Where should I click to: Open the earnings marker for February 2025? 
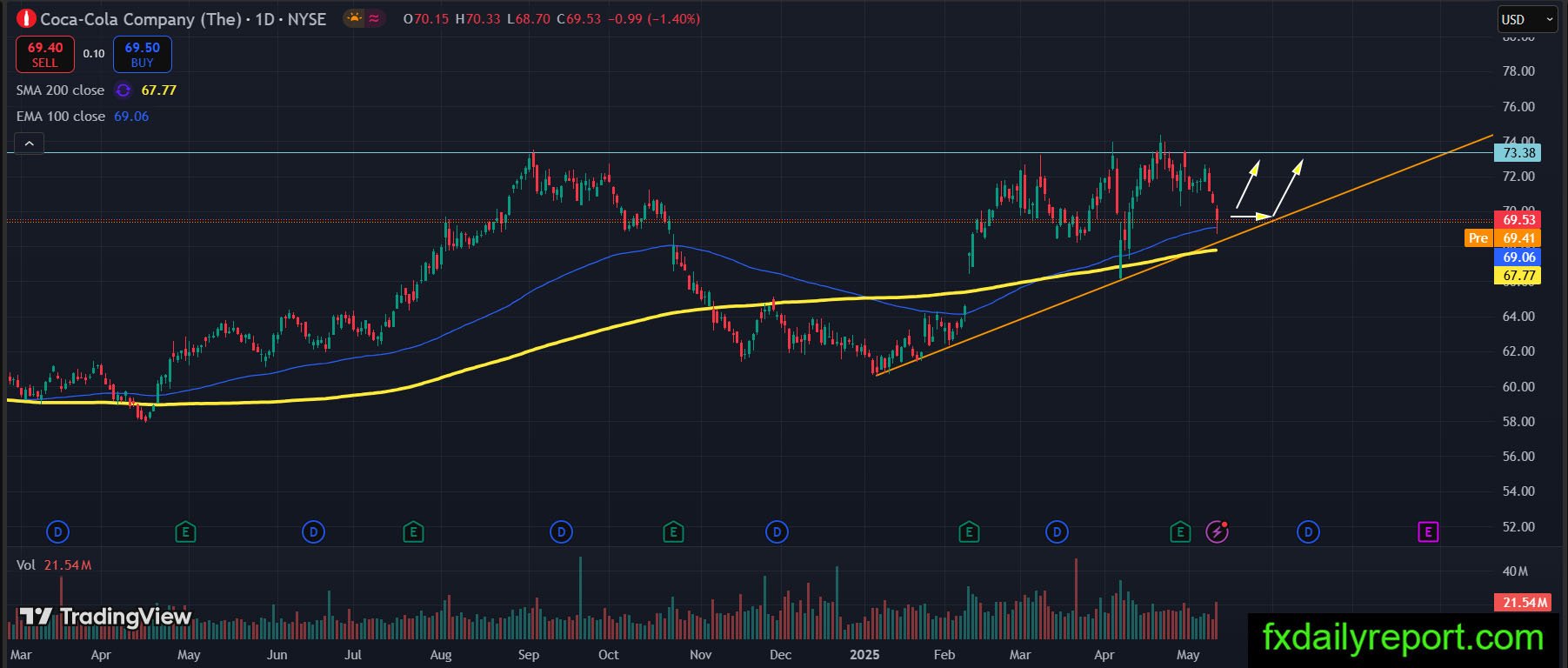pyautogui.click(x=969, y=531)
